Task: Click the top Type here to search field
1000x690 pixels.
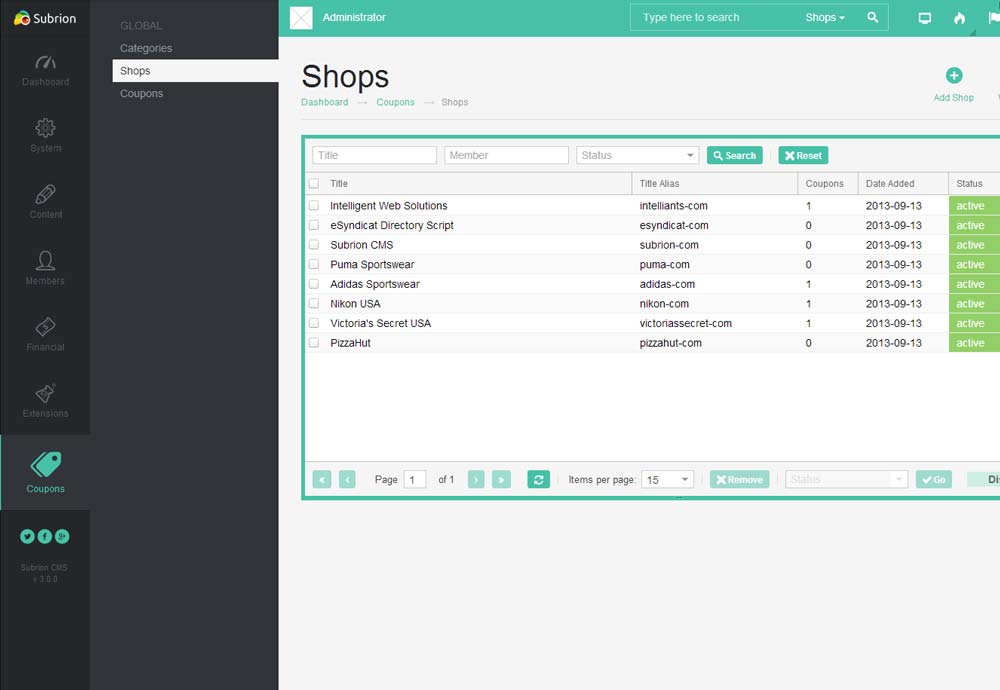Action: [714, 18]
